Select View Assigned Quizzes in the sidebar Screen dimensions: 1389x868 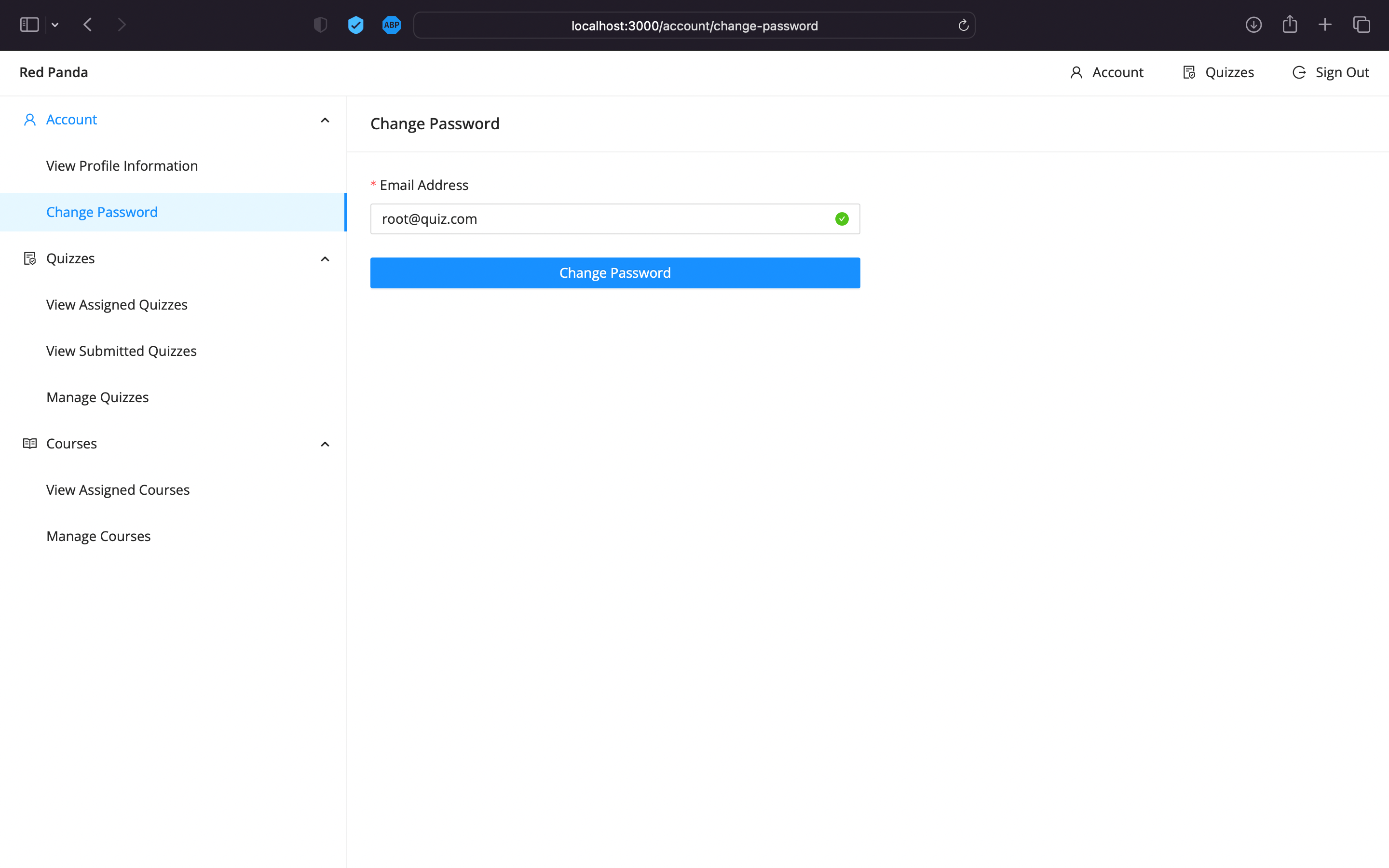pyautogui.click(x=117, y=304)
